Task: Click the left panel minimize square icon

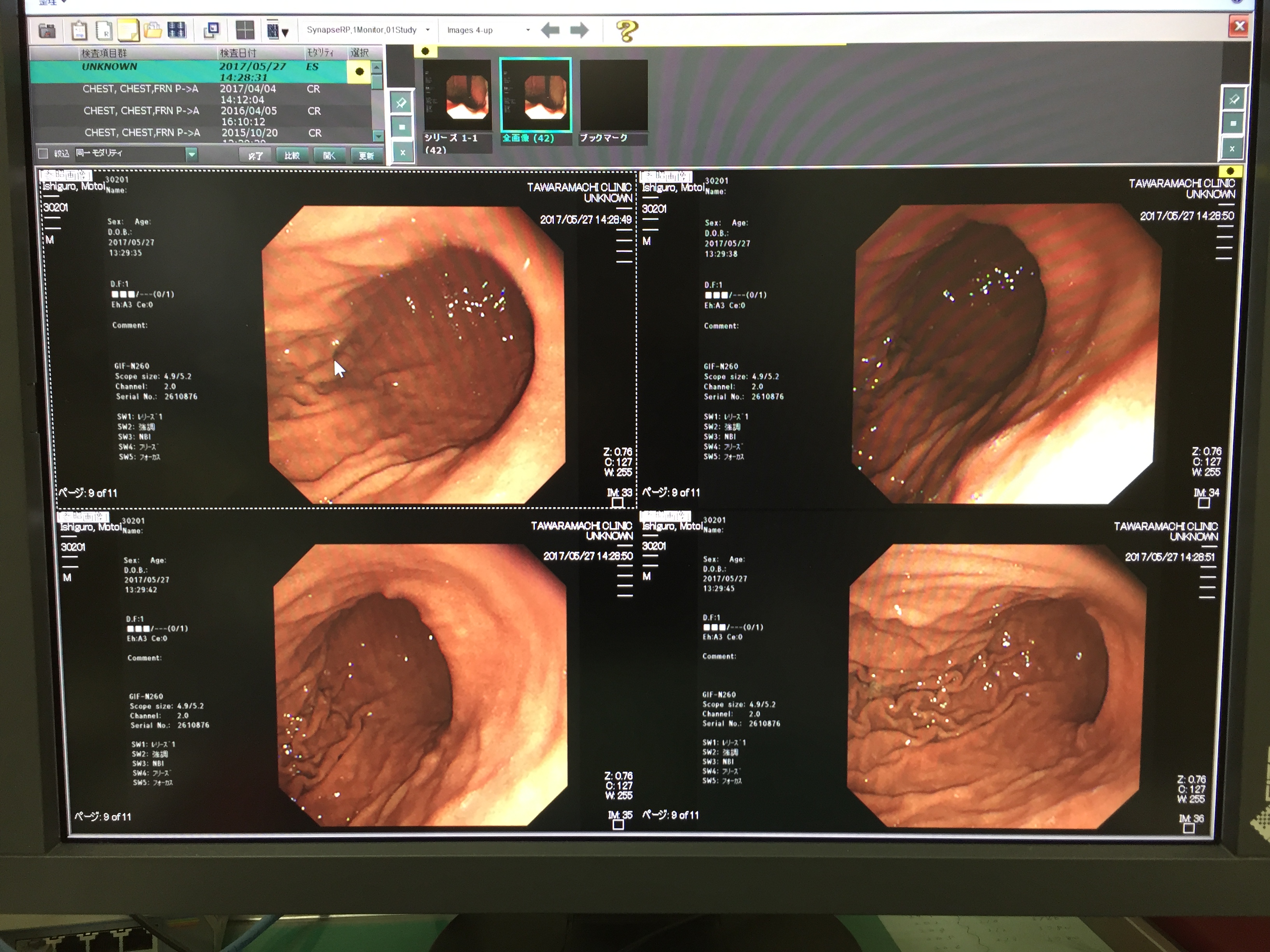Action: click(x=402, y=127)
